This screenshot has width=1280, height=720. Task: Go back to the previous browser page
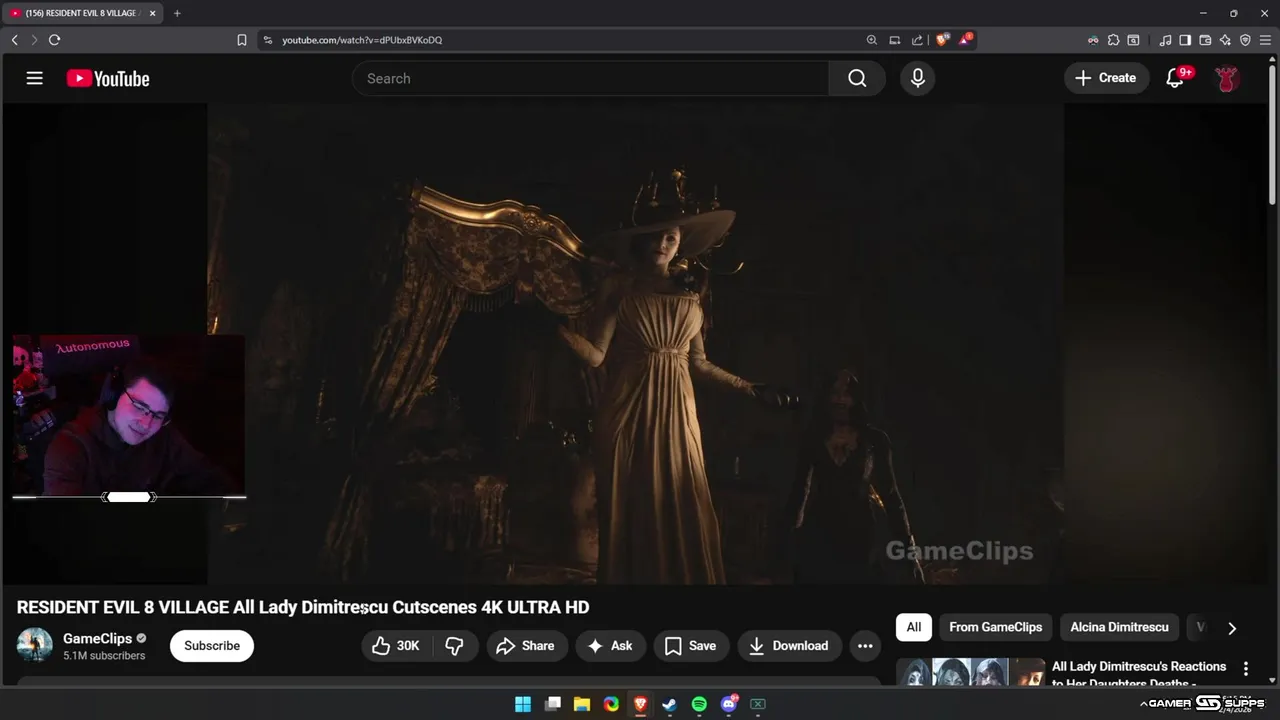click(14, 40)
